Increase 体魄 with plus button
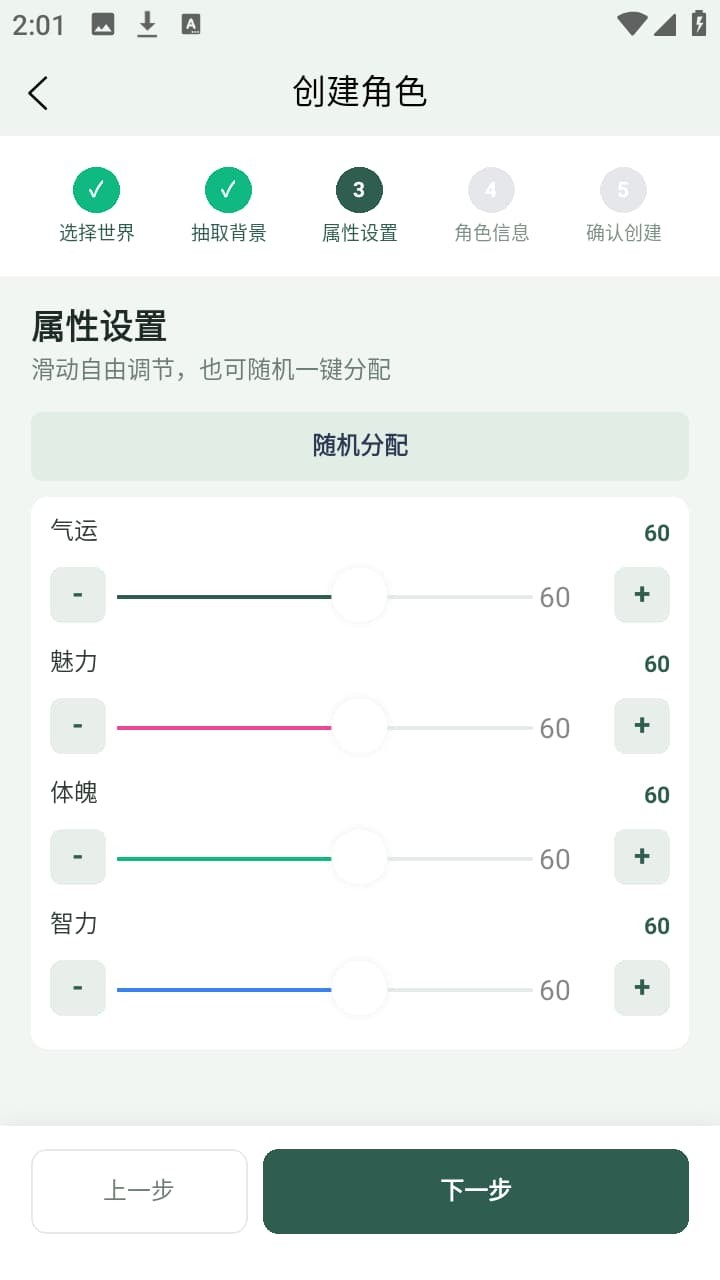This screenshot has width=720, height=1280. (641, 857)
